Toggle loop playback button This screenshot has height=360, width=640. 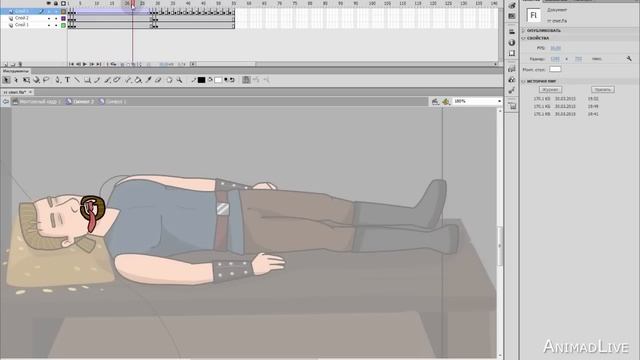pyautogui.click(x=113, y=64)
